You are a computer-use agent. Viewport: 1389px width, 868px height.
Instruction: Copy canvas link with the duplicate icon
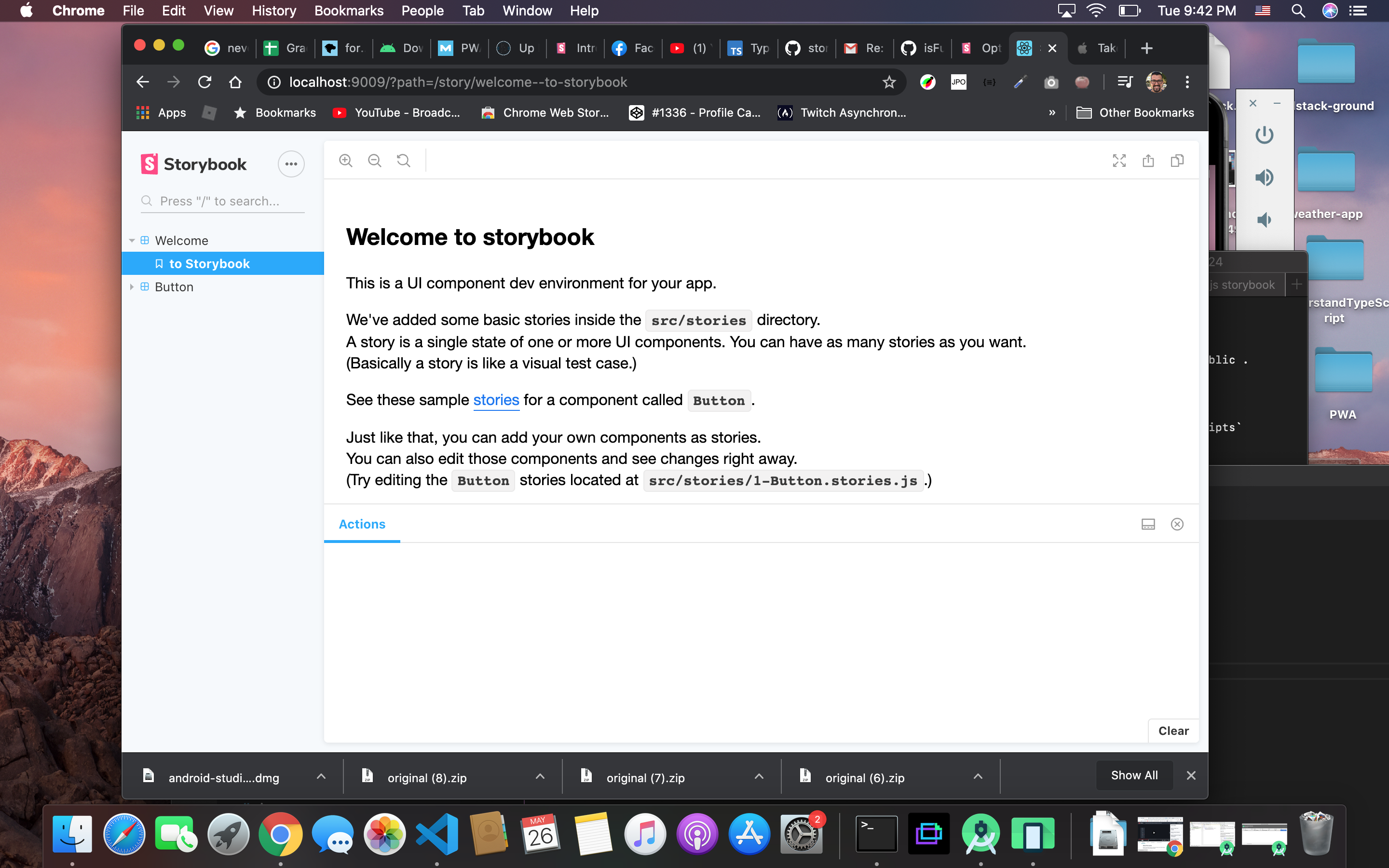click(x=1177, y=161)
